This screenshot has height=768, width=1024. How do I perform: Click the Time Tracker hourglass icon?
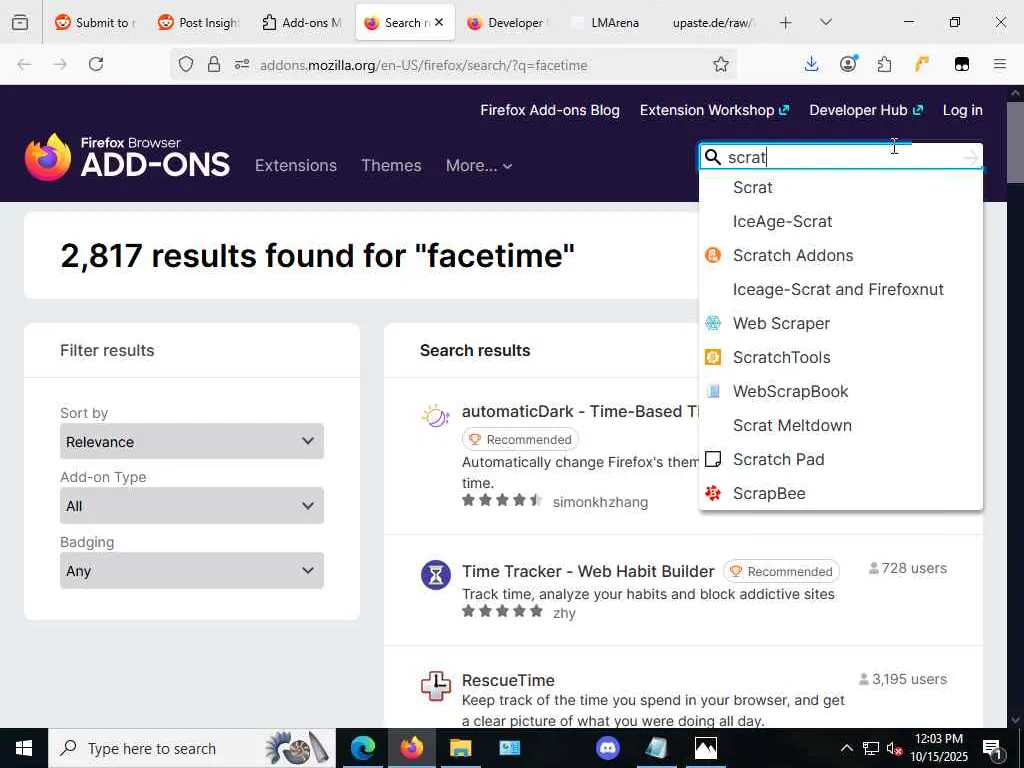click(x=436, y=575)
